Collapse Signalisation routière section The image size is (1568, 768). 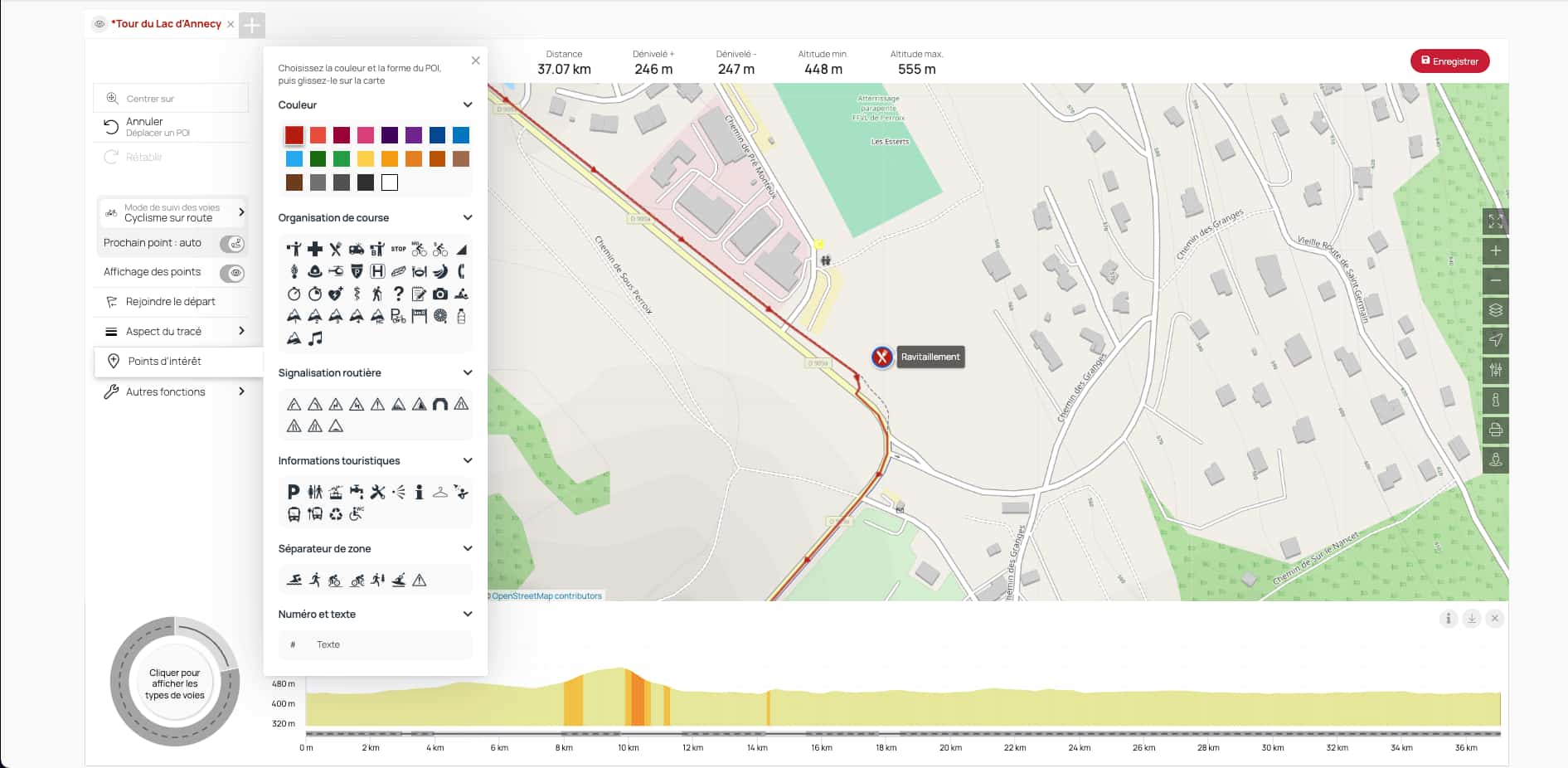point(468,372)
